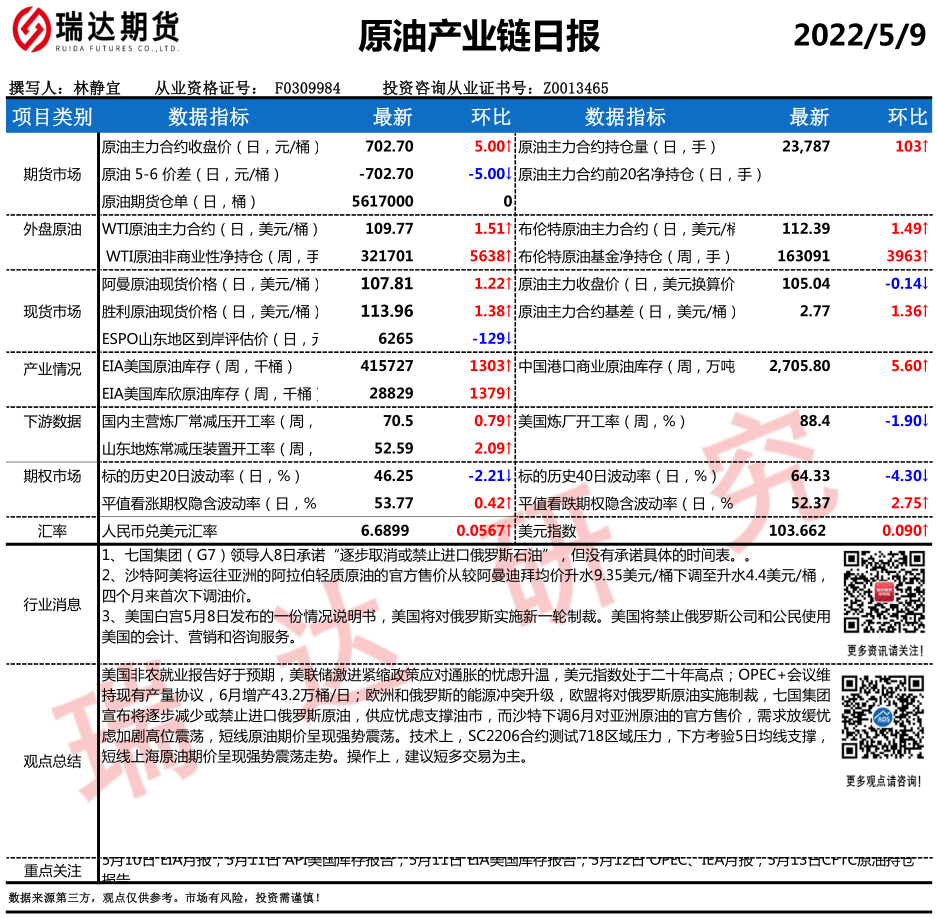Open the 更多观点请咨询 caption link
Screen dimensions: 937x918
point(883,781)
